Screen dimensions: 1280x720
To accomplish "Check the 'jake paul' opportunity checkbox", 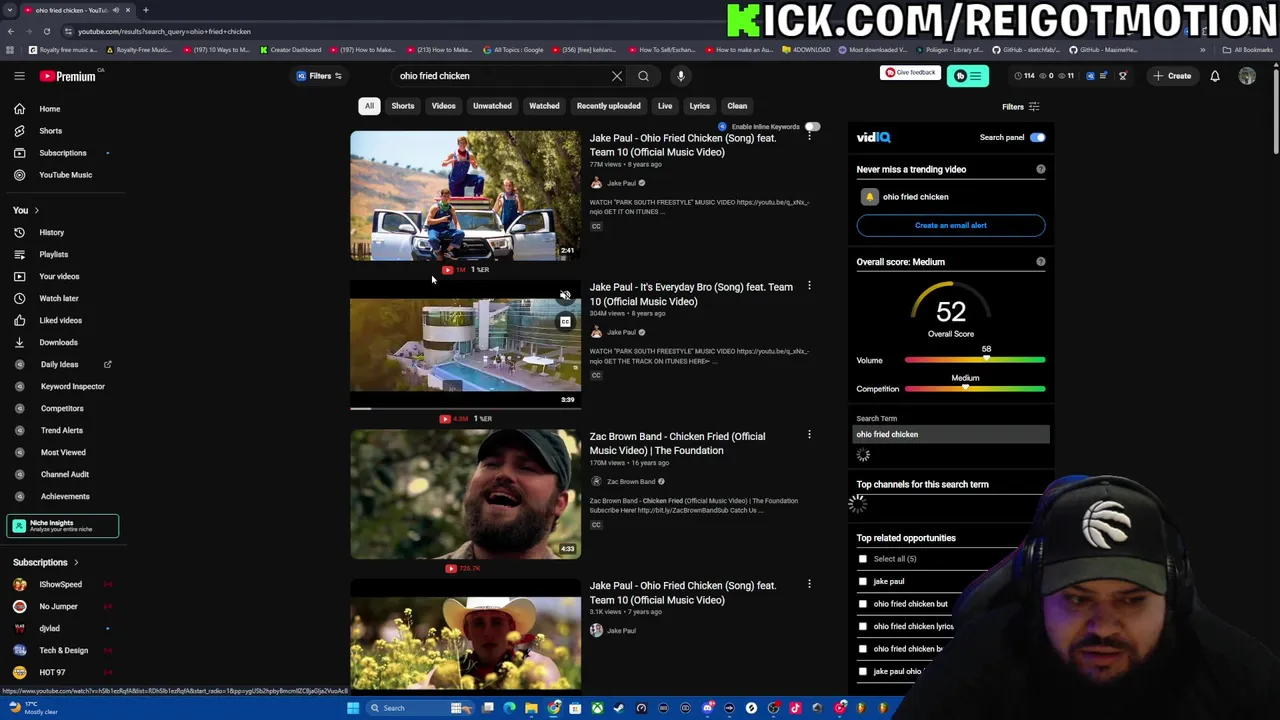I will (863, 581).
